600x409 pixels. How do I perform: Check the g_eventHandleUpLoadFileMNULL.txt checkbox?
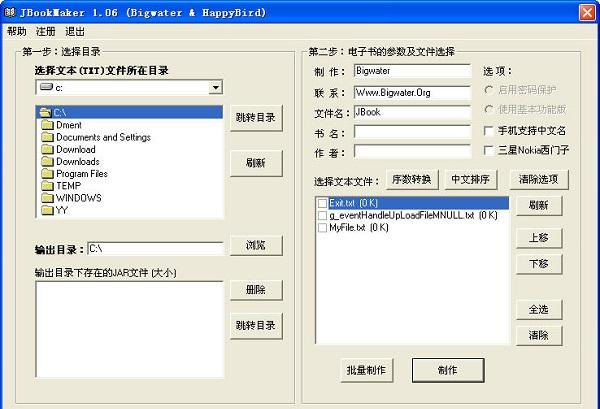click(323, 215)
